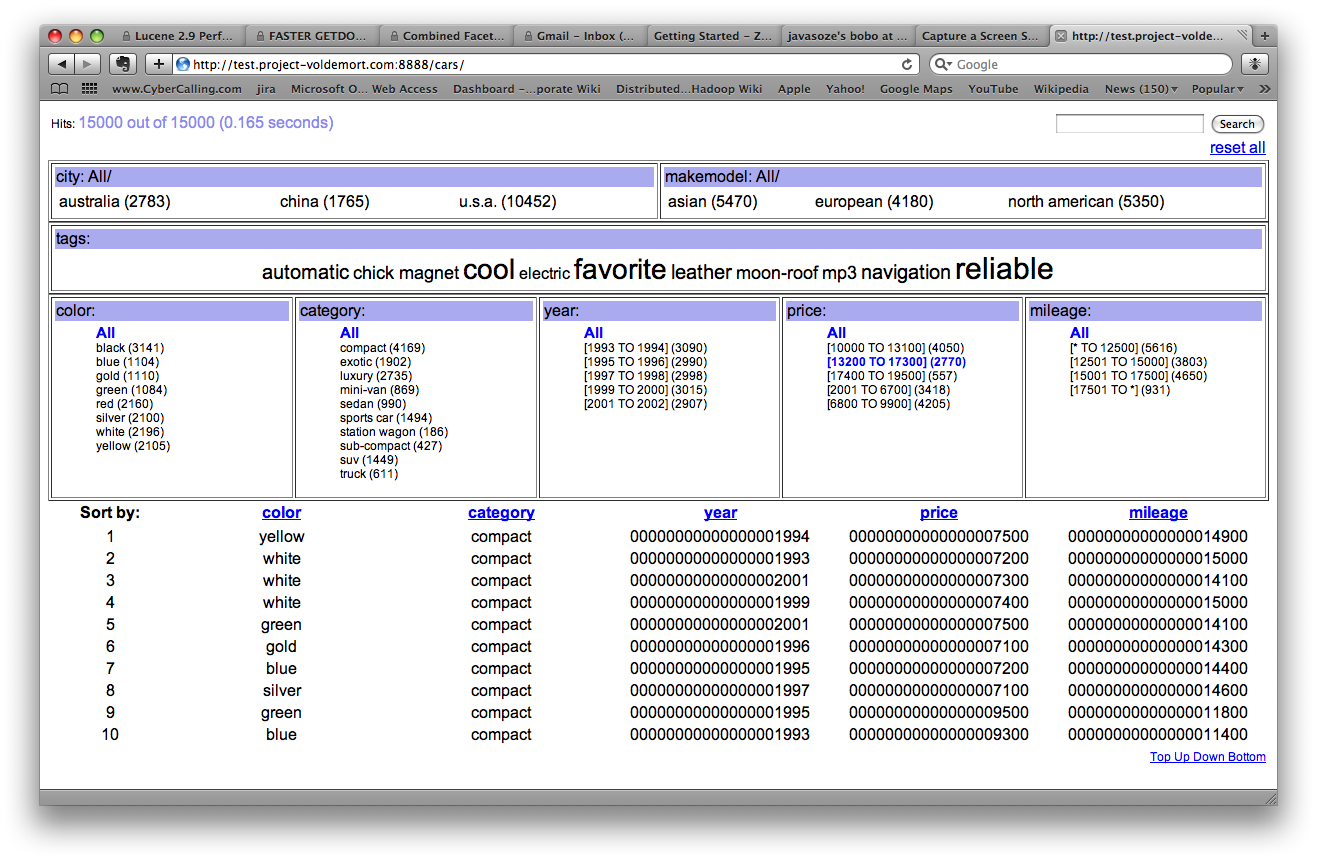This screenshot has height=860, width=1317.
Task: Click the forward navigation arrow
Action: (x=88, y=64)
